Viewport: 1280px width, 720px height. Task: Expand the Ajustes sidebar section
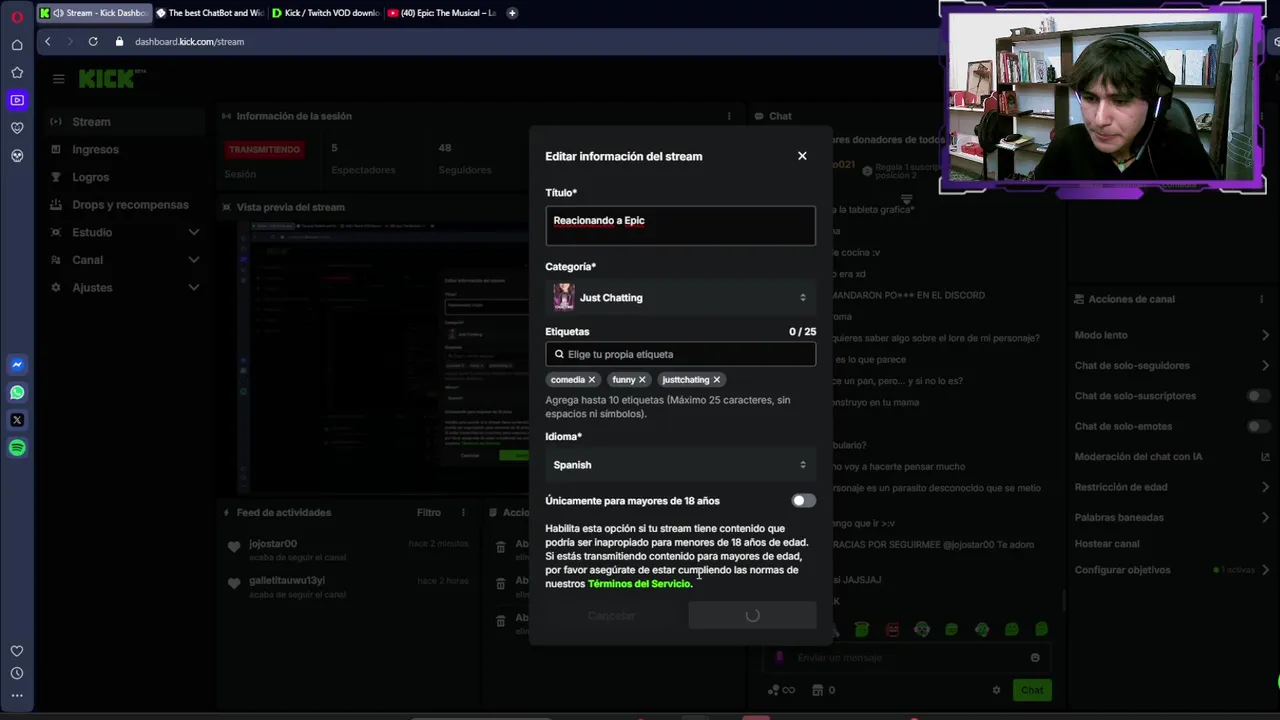(x=194, y=288)
